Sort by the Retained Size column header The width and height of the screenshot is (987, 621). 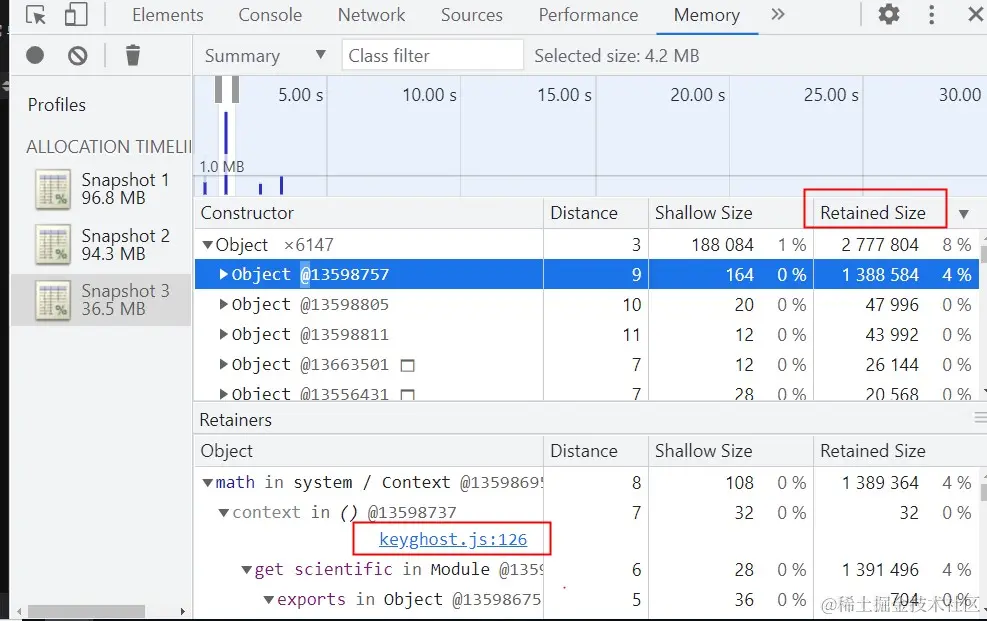872,213
